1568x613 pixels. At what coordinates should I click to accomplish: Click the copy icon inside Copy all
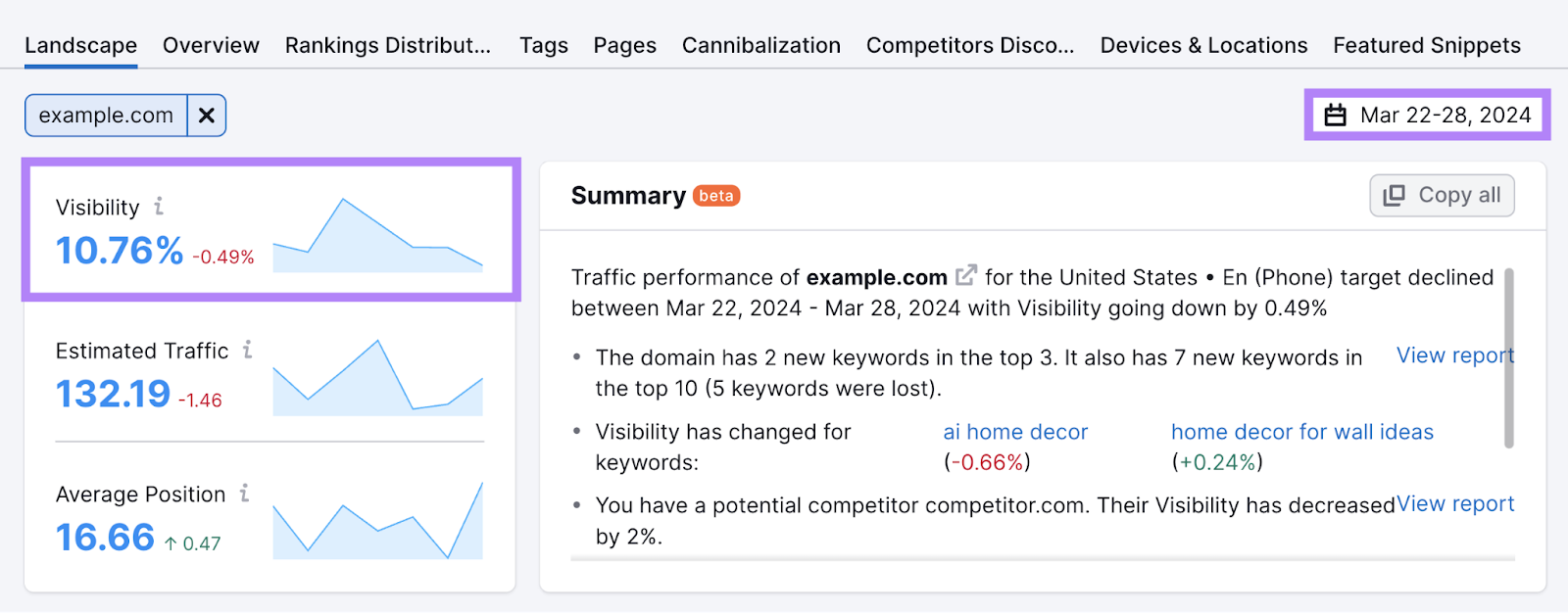click(1393, 195)
